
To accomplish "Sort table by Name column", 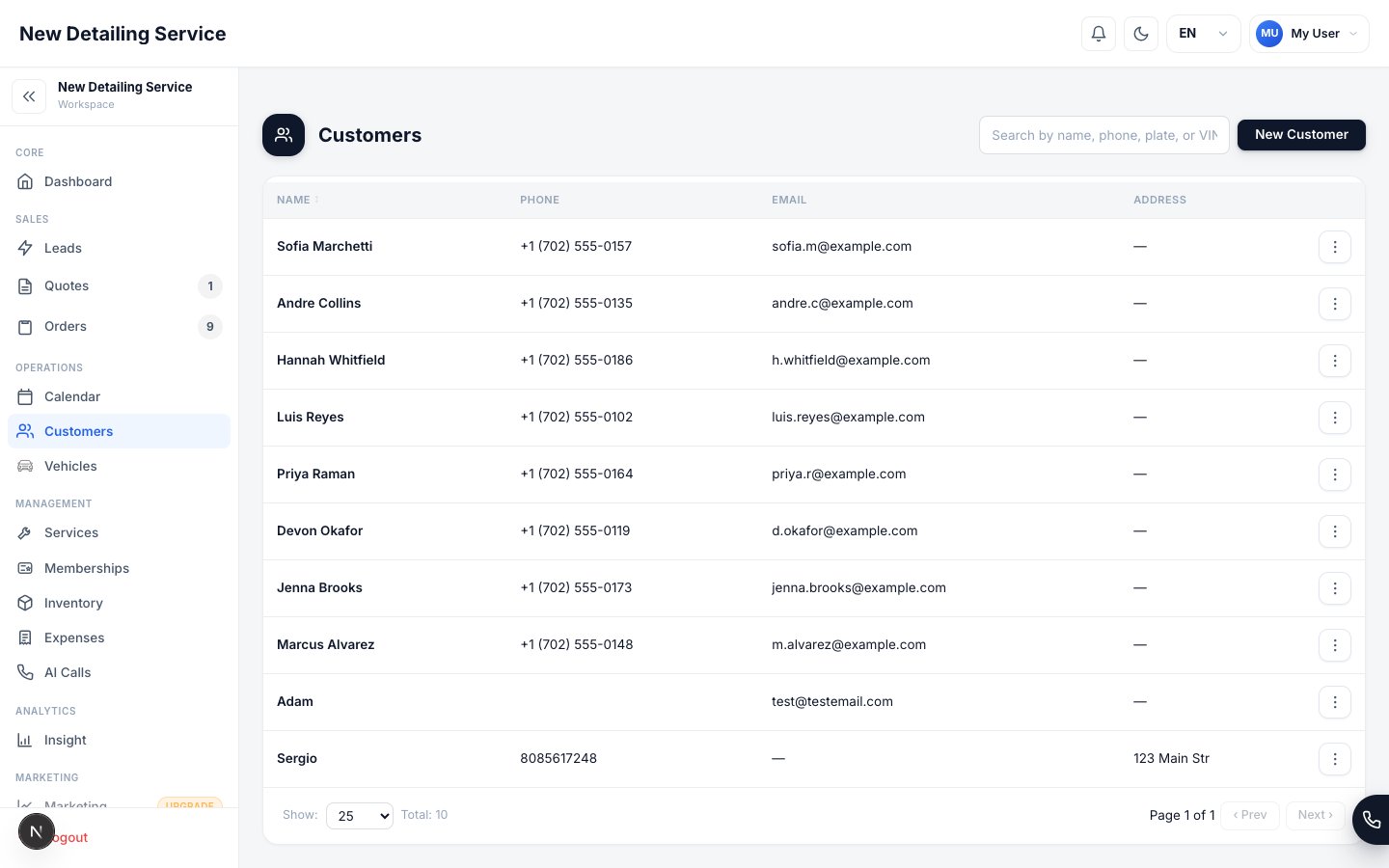I will click(297, 200).
